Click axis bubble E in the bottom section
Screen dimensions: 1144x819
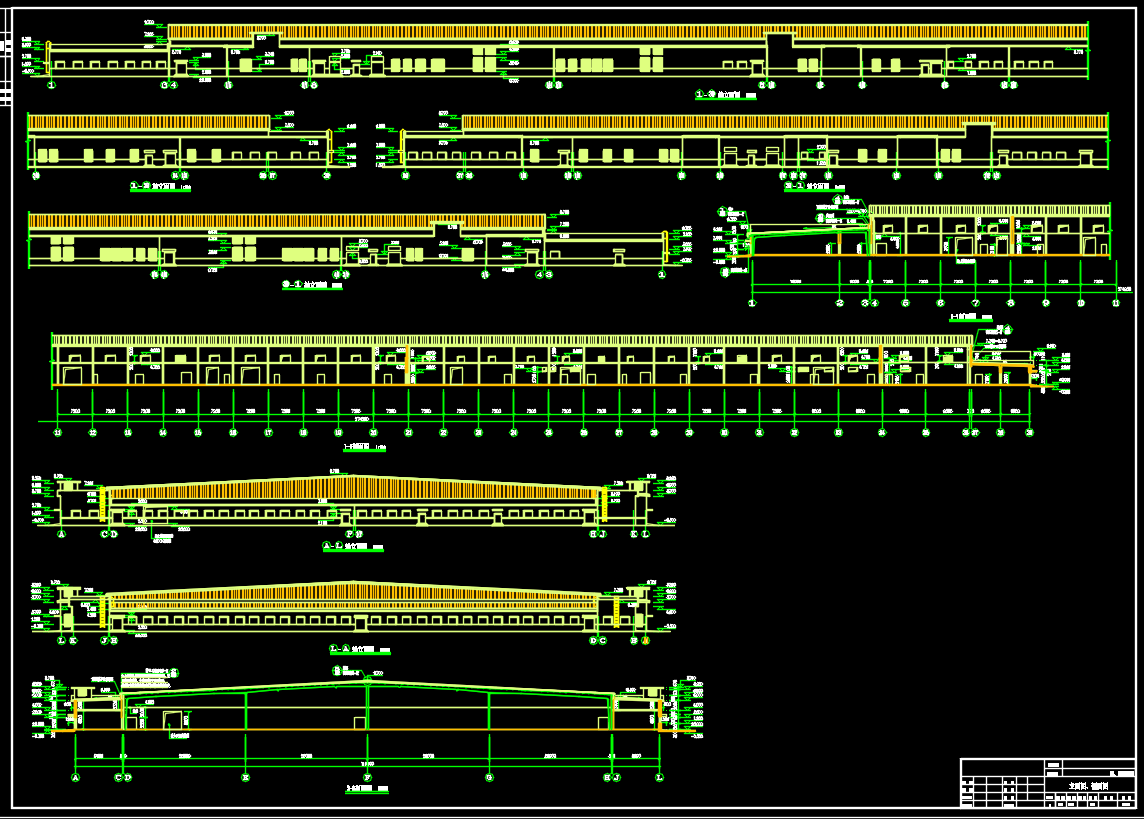tap(245, 777)
